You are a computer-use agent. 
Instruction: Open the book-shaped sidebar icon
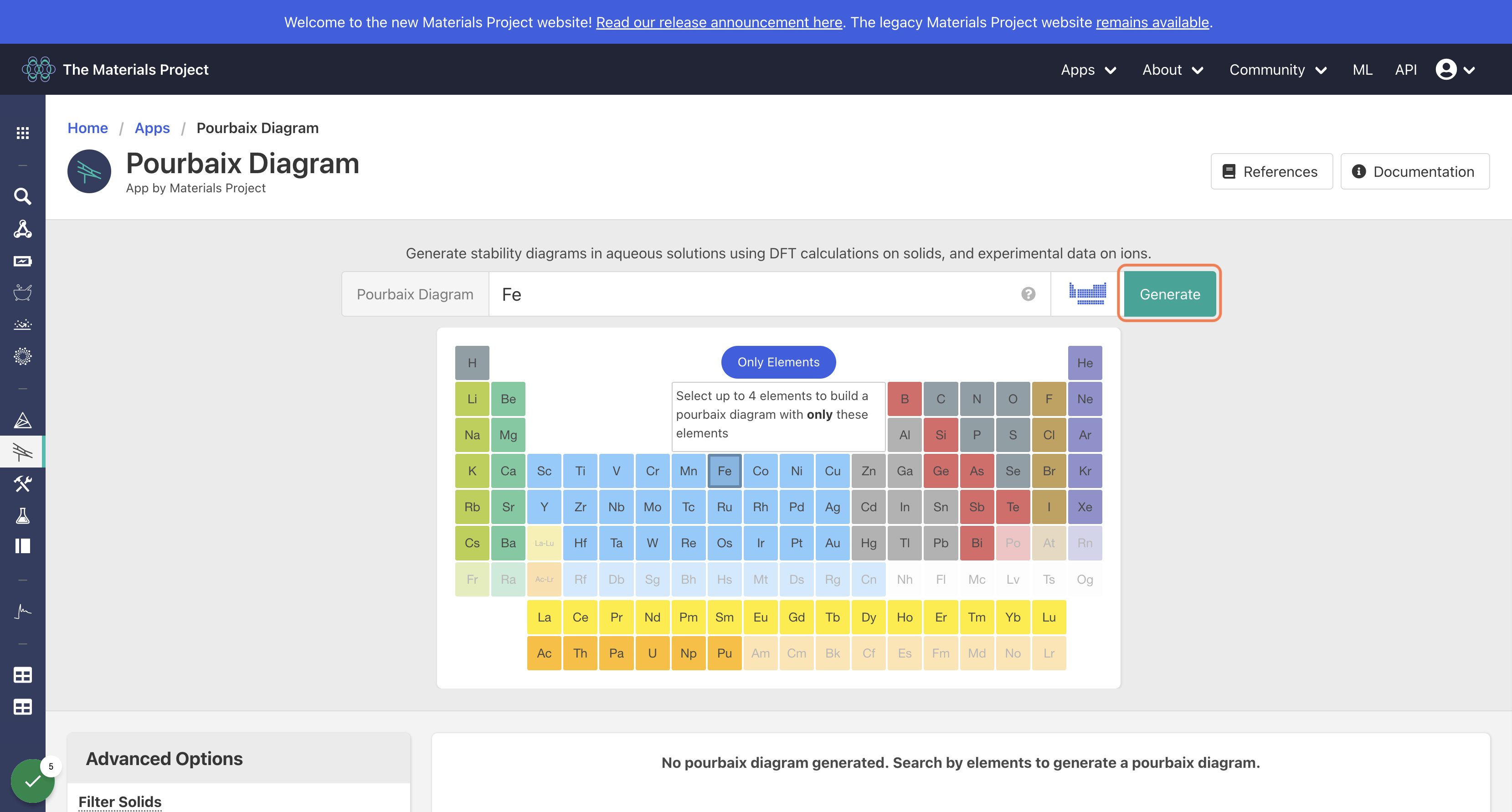(22, 546)
